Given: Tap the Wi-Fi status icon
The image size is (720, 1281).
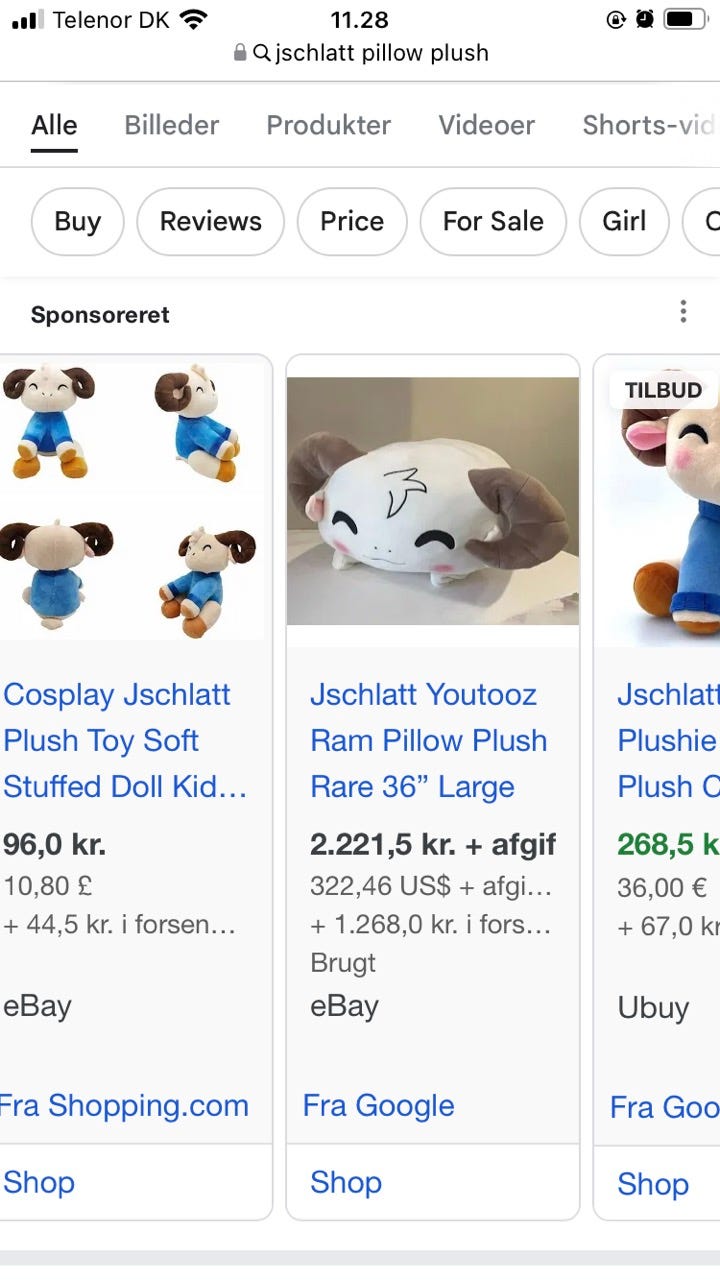Looking at the screenshot, I should coord(194,19).
